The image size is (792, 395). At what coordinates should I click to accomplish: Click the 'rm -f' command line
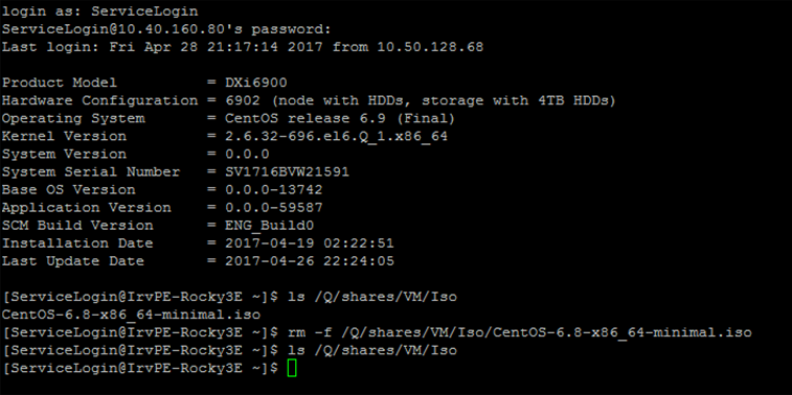tap(519, 332)
